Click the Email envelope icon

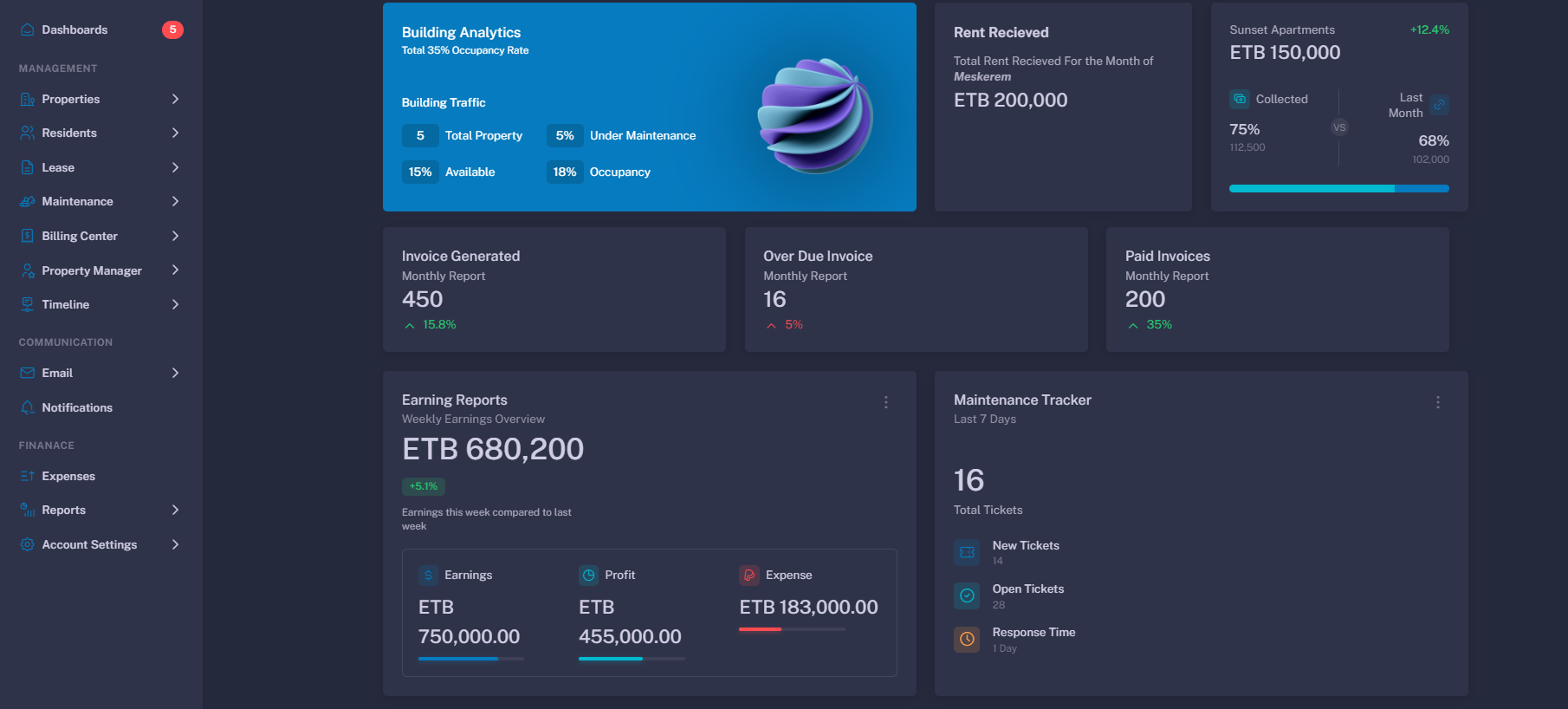[x=27, y=373]
